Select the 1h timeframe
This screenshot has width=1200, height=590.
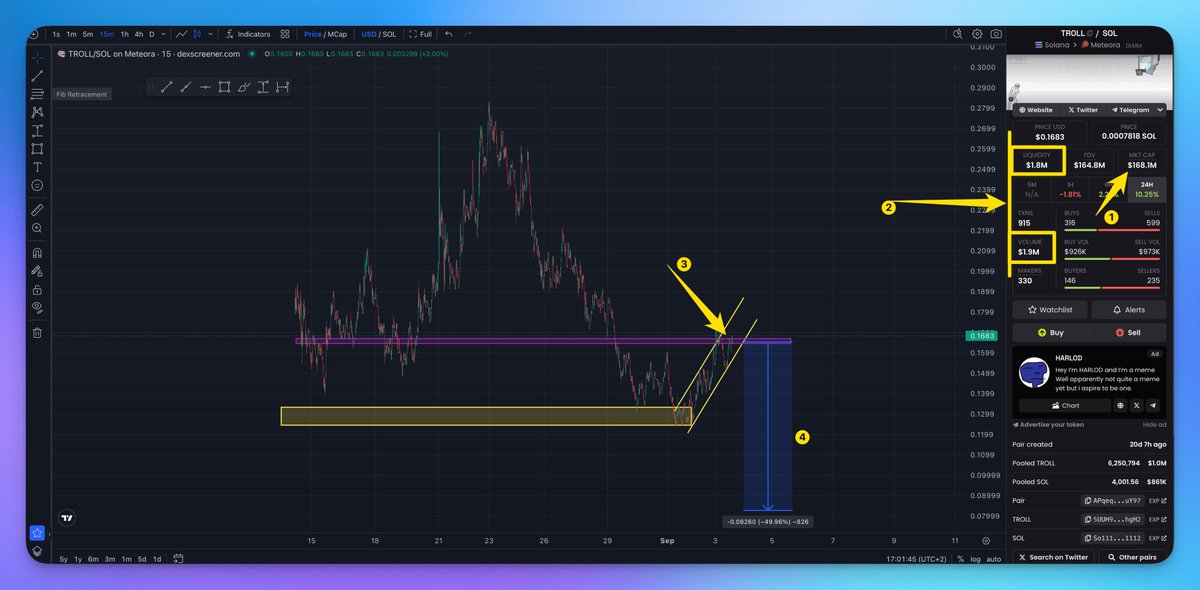[x=124, y=34]
